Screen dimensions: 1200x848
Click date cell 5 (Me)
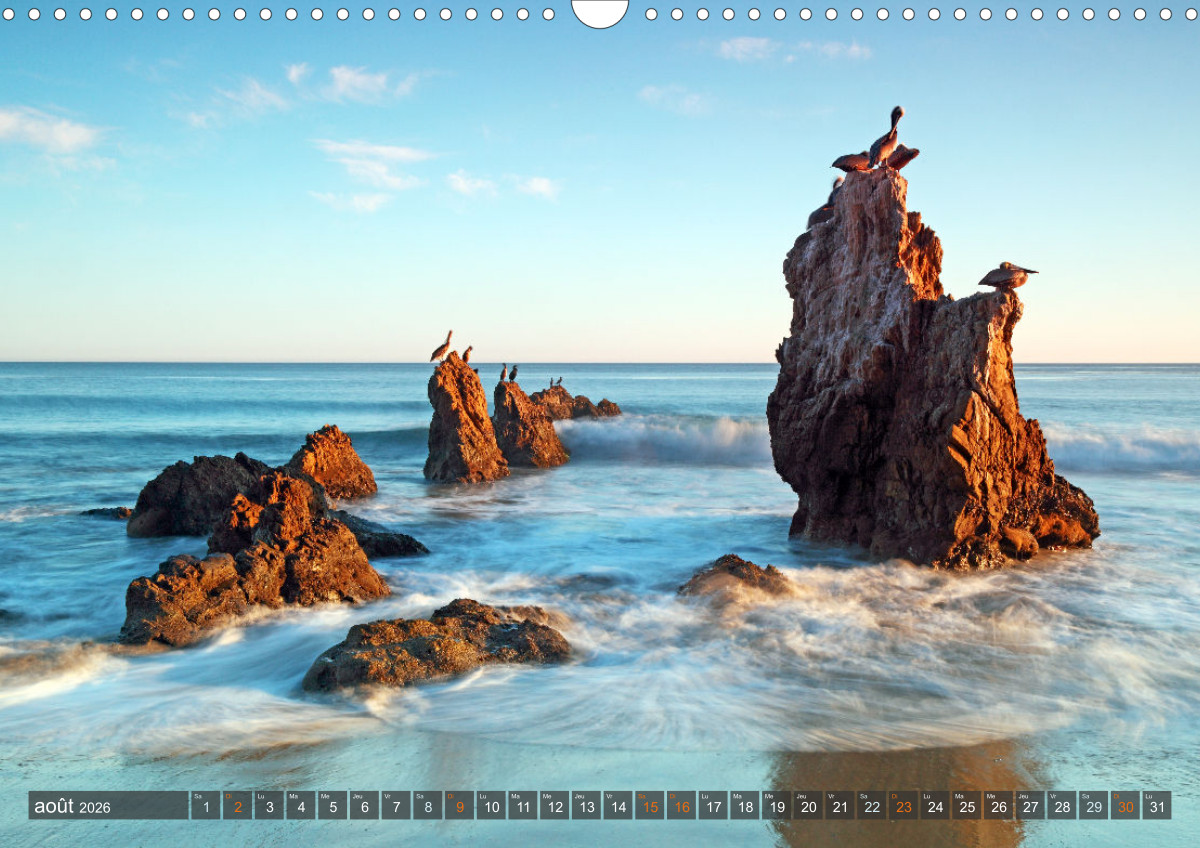332,806
